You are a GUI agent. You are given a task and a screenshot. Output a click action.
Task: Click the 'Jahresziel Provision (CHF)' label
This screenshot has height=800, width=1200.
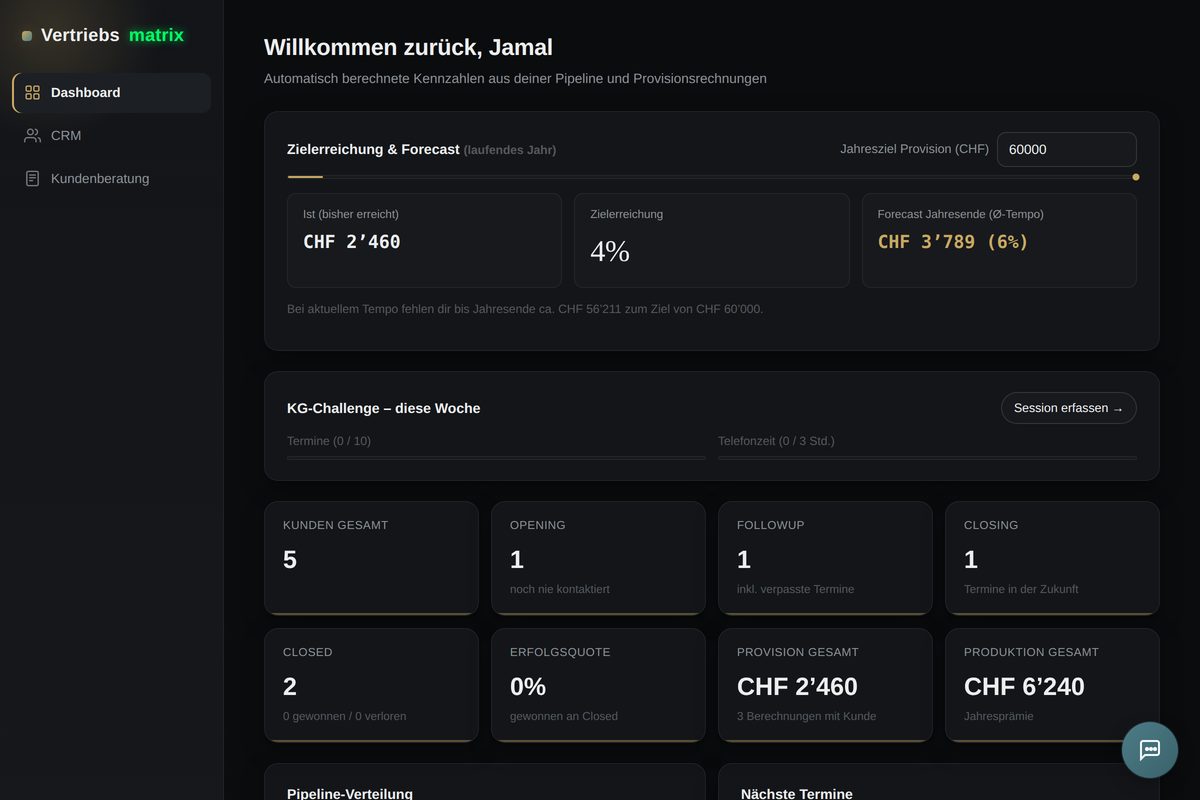914,149
